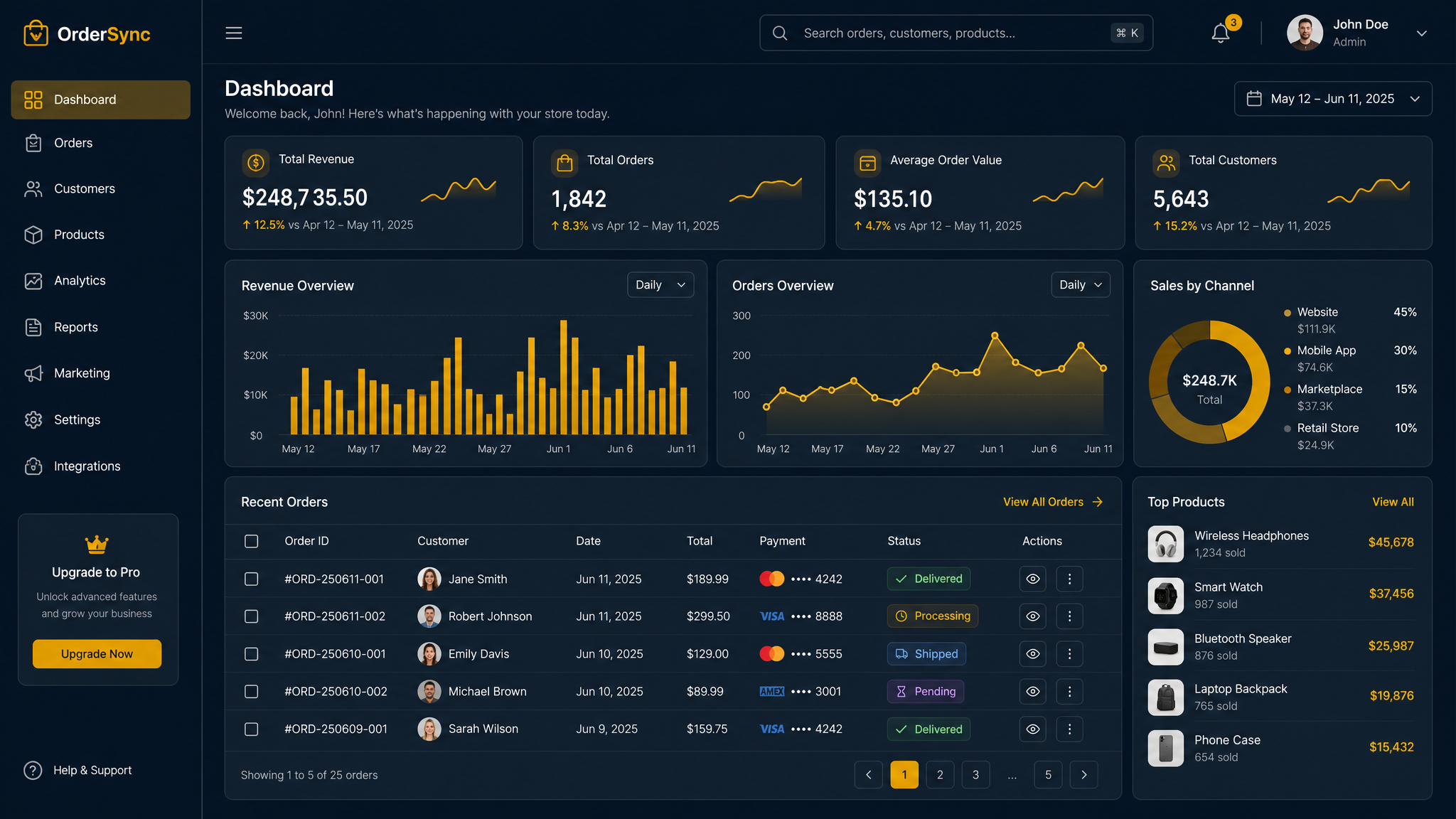
Task: Click the Laptop Backpack product thumbnail
Action: click(x=1166, y=697)
